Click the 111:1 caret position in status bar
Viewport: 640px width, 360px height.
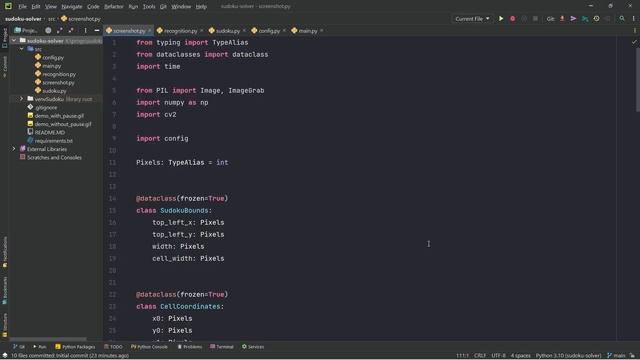click(462, 356)
